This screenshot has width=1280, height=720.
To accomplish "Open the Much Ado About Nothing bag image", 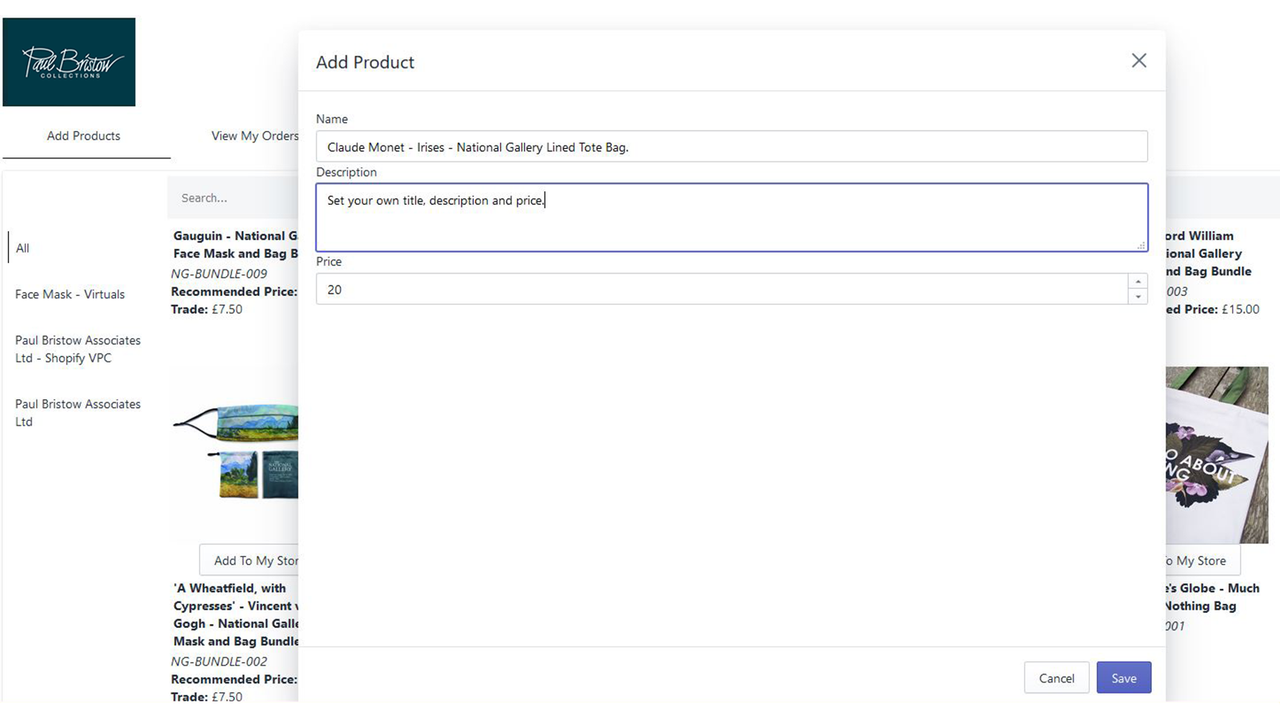I will pos(1217,455).
